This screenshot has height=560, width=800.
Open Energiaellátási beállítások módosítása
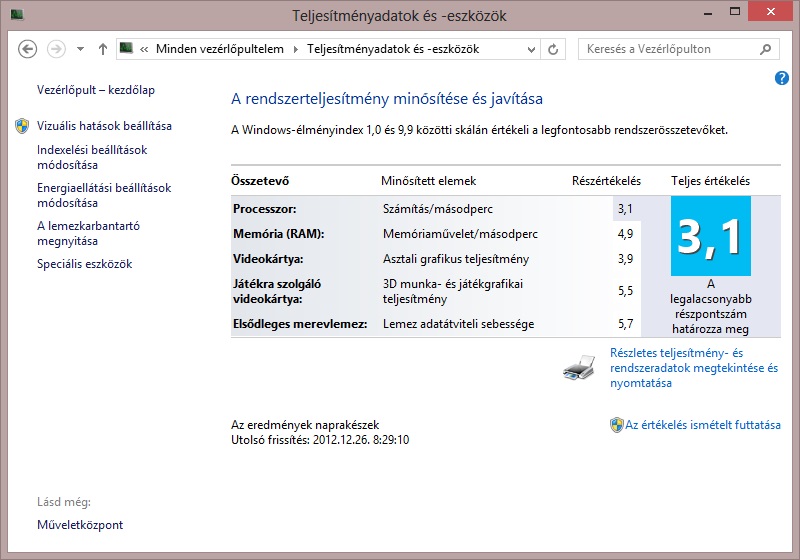coord(104,195)
